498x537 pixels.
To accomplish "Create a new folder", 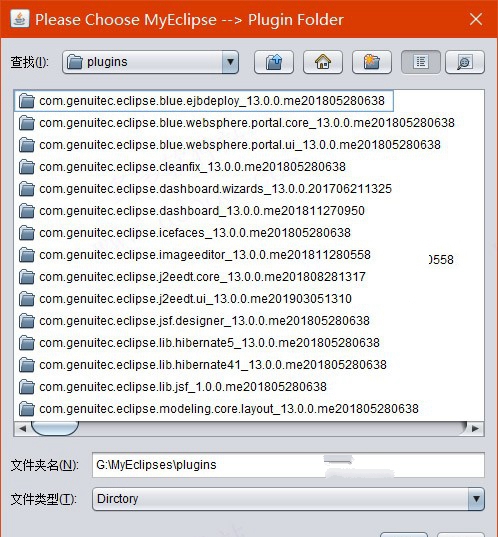I will (372, 62).
